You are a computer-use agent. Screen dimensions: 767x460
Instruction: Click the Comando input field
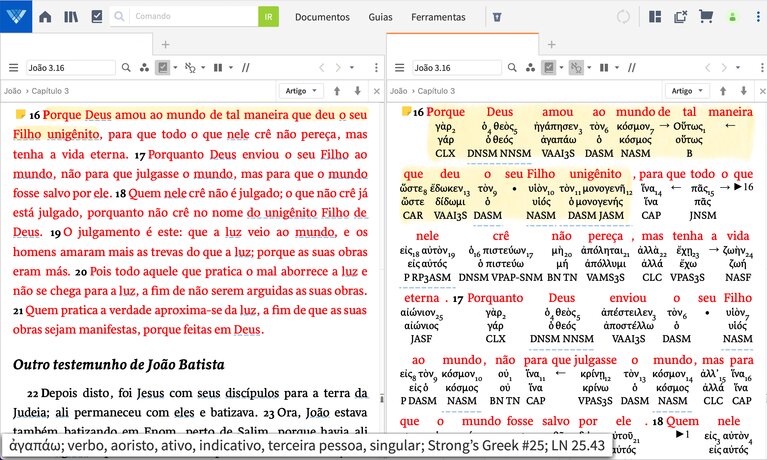194,16
